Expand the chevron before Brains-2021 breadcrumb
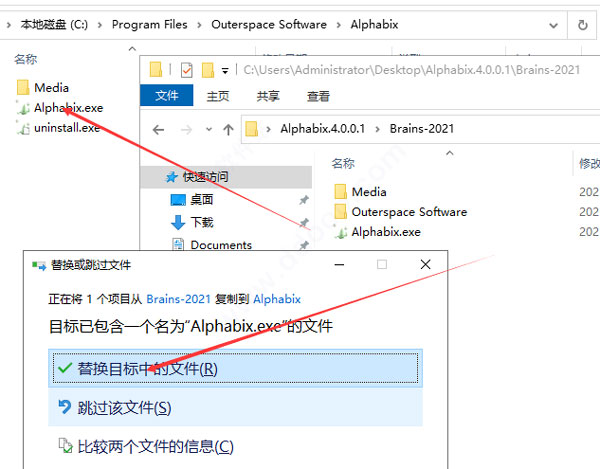600x469 pixels. [378, 129]
